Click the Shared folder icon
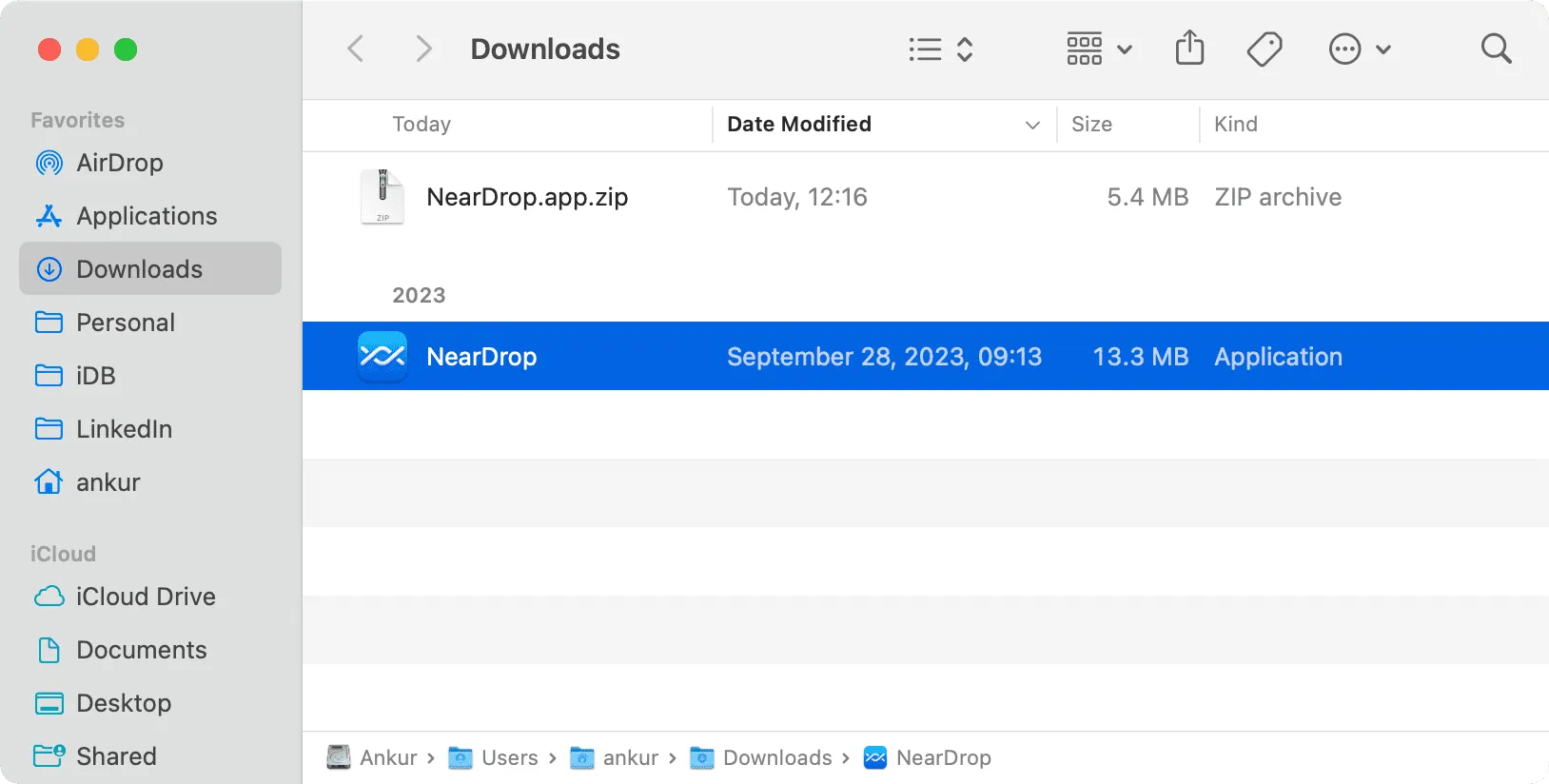1549x784 pixels. tap(49, 756)
